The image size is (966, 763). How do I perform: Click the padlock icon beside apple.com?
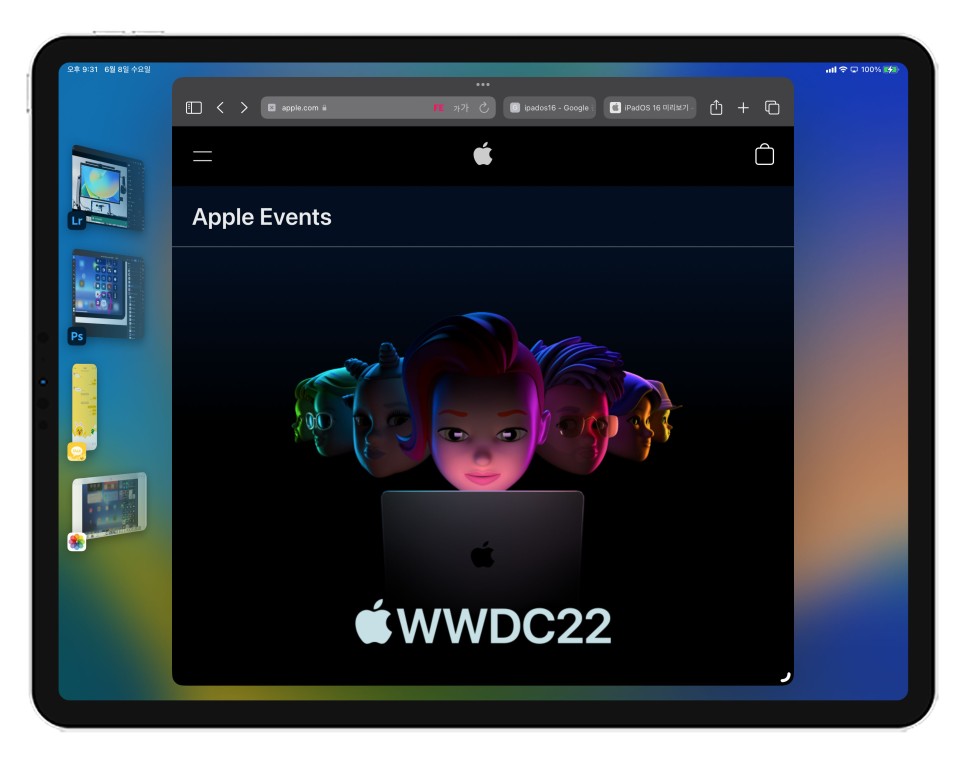(324, 108)
